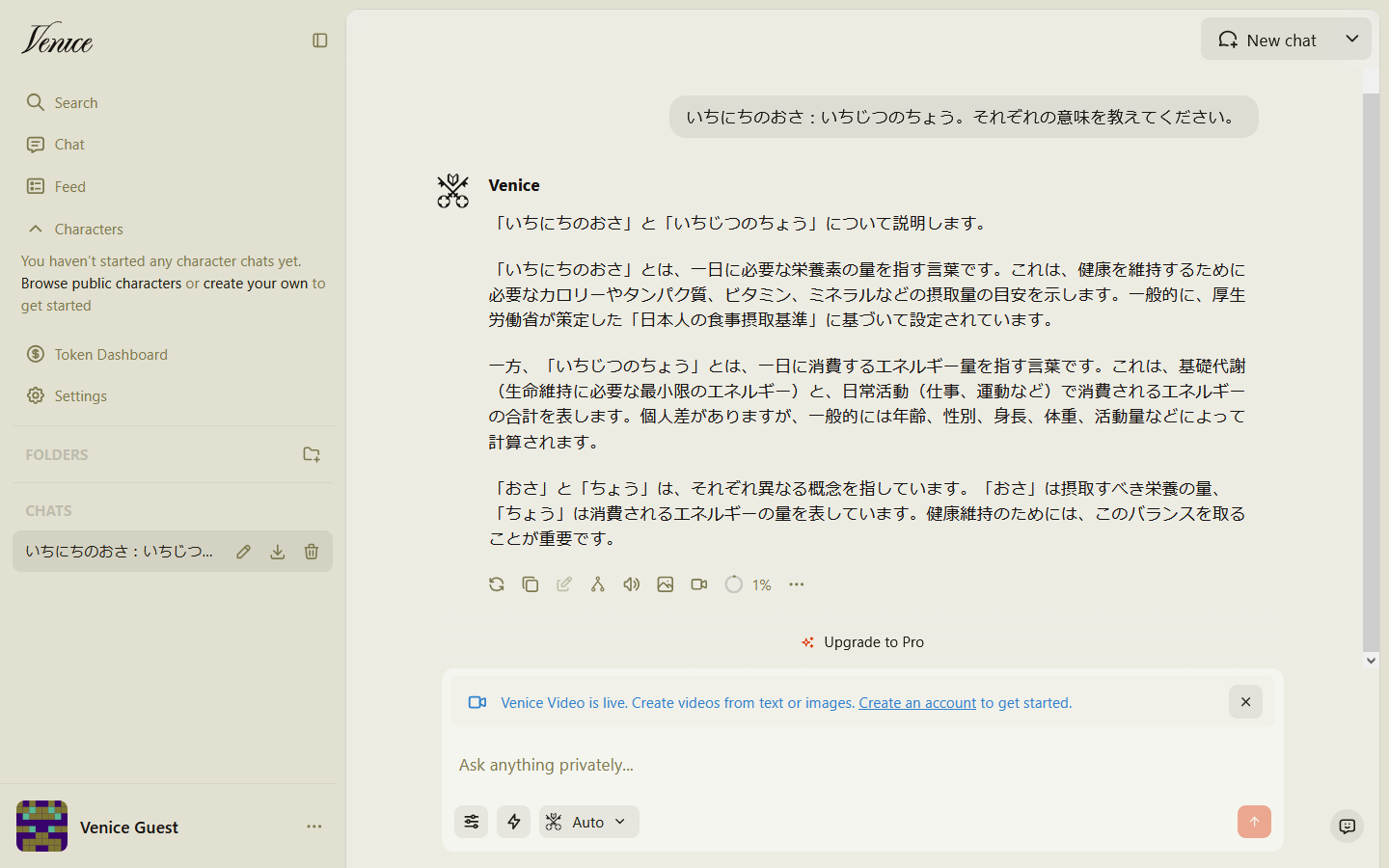
Task: Expand the New chat dropdown arrow
Action: pyautogui.click(x=1352, y=40)
